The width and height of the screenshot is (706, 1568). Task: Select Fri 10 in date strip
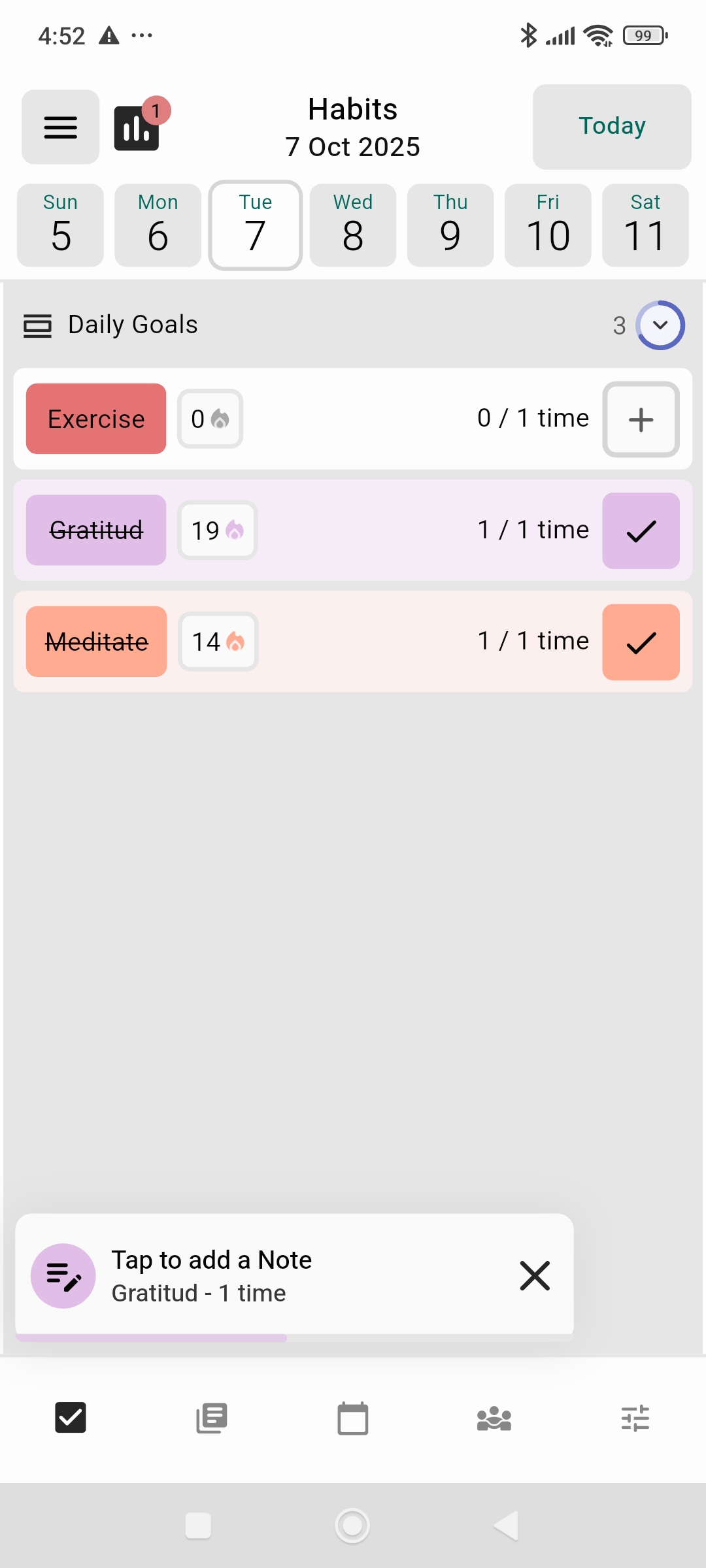[548, 225]
